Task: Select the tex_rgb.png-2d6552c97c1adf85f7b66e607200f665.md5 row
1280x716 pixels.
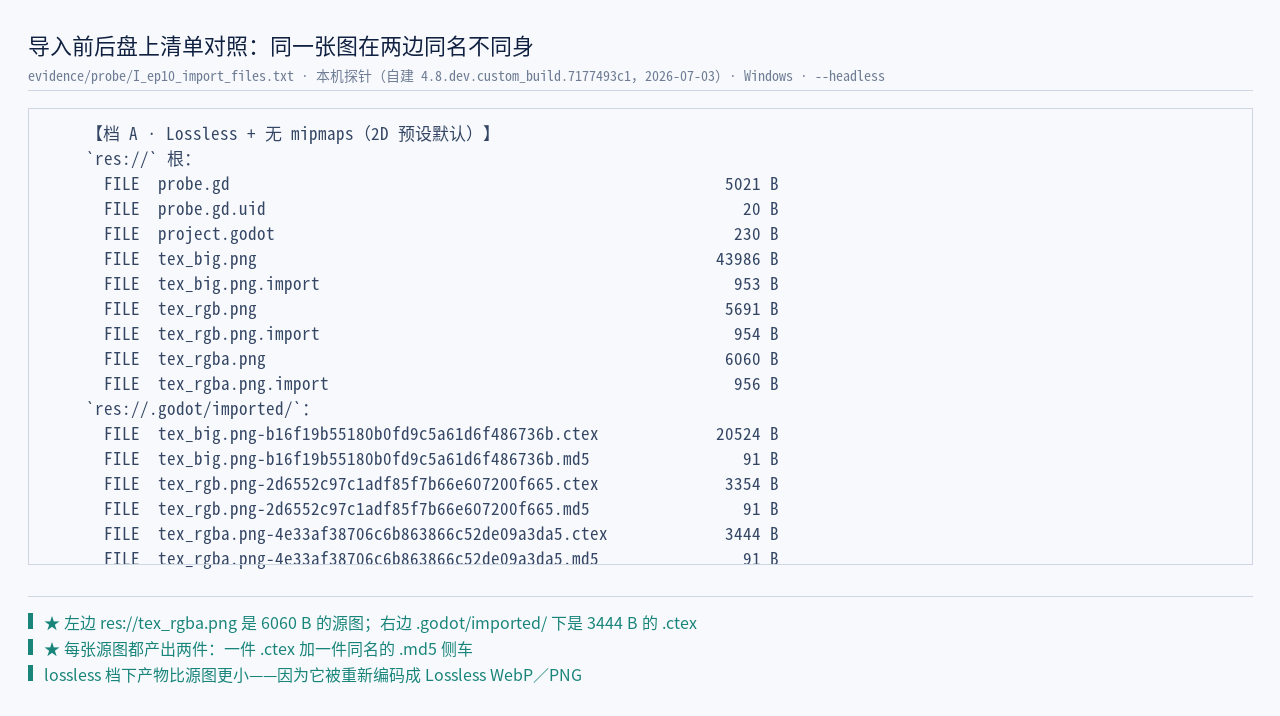Action: [441, 509]
